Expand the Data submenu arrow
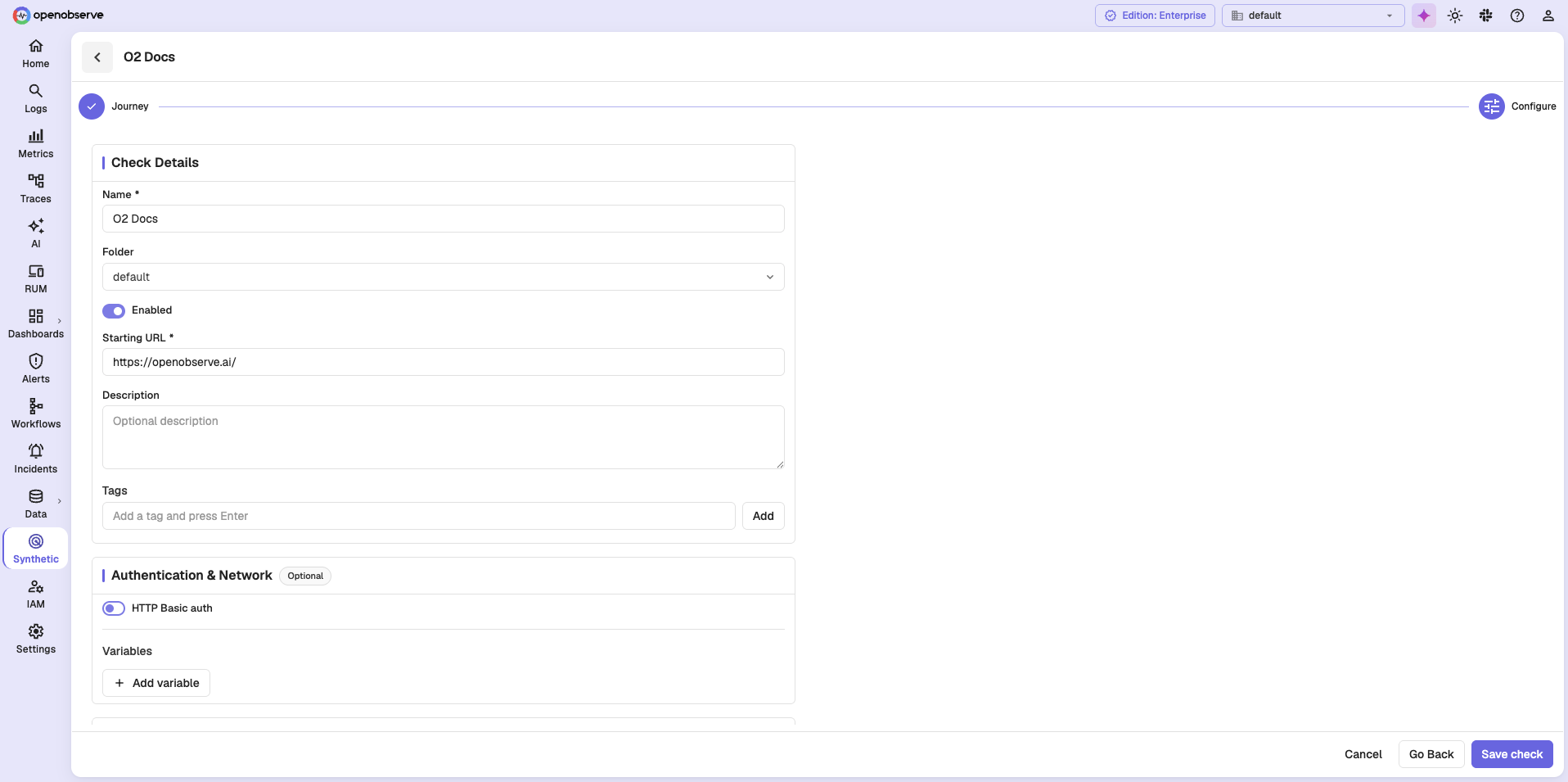The image size is (1568, 782). click(x=60, y=501)
